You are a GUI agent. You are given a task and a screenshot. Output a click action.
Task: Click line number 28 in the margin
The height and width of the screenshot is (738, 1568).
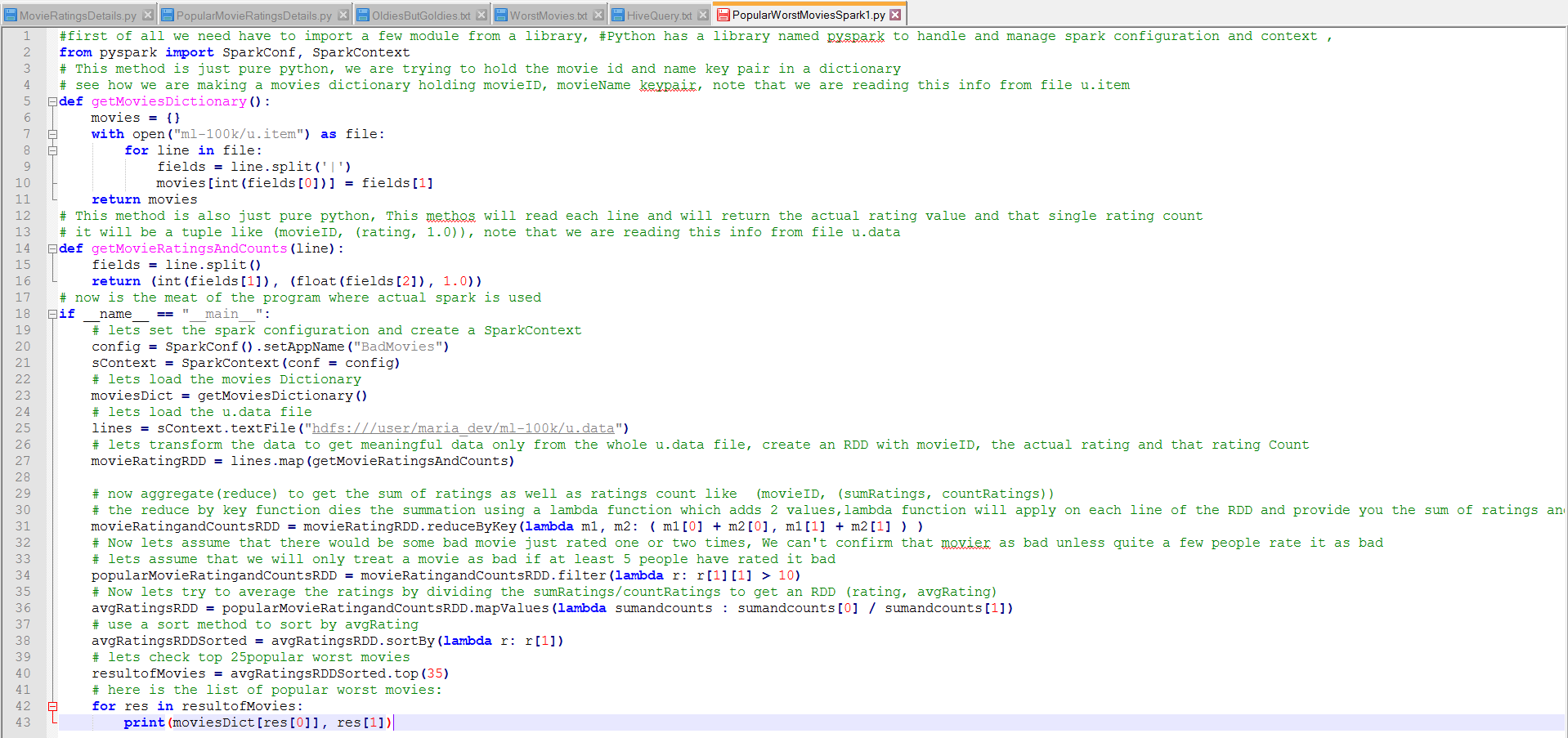pyautogui.click(x=23, y=477)
